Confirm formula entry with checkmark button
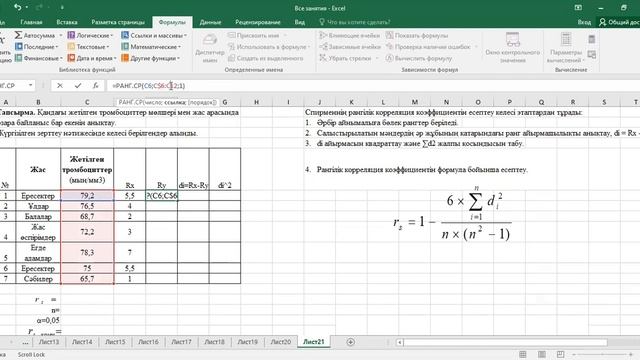This screenshot has width=640, height=360. [x=78, y=86]
